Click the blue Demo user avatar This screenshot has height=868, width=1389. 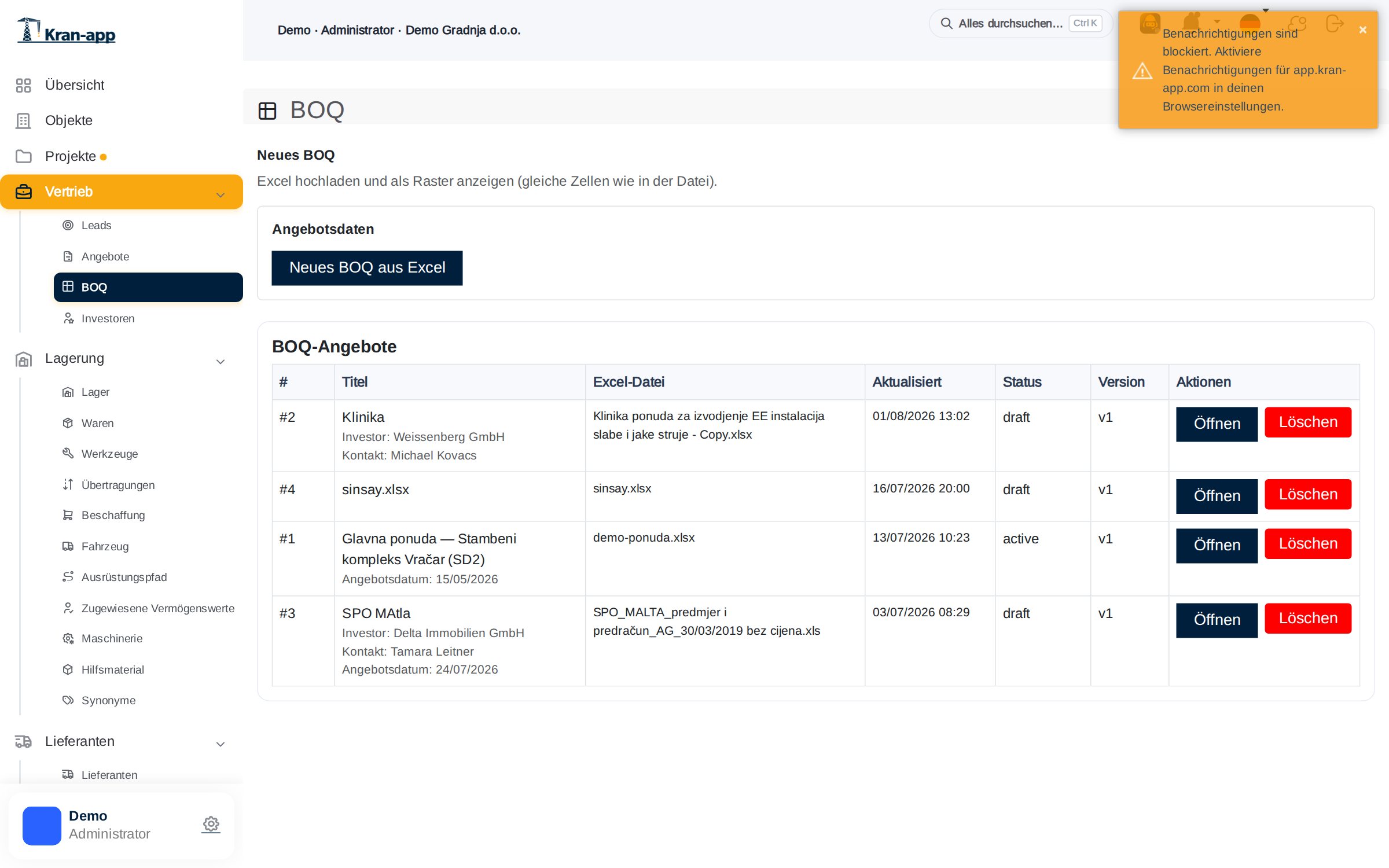tap(42, 825)
